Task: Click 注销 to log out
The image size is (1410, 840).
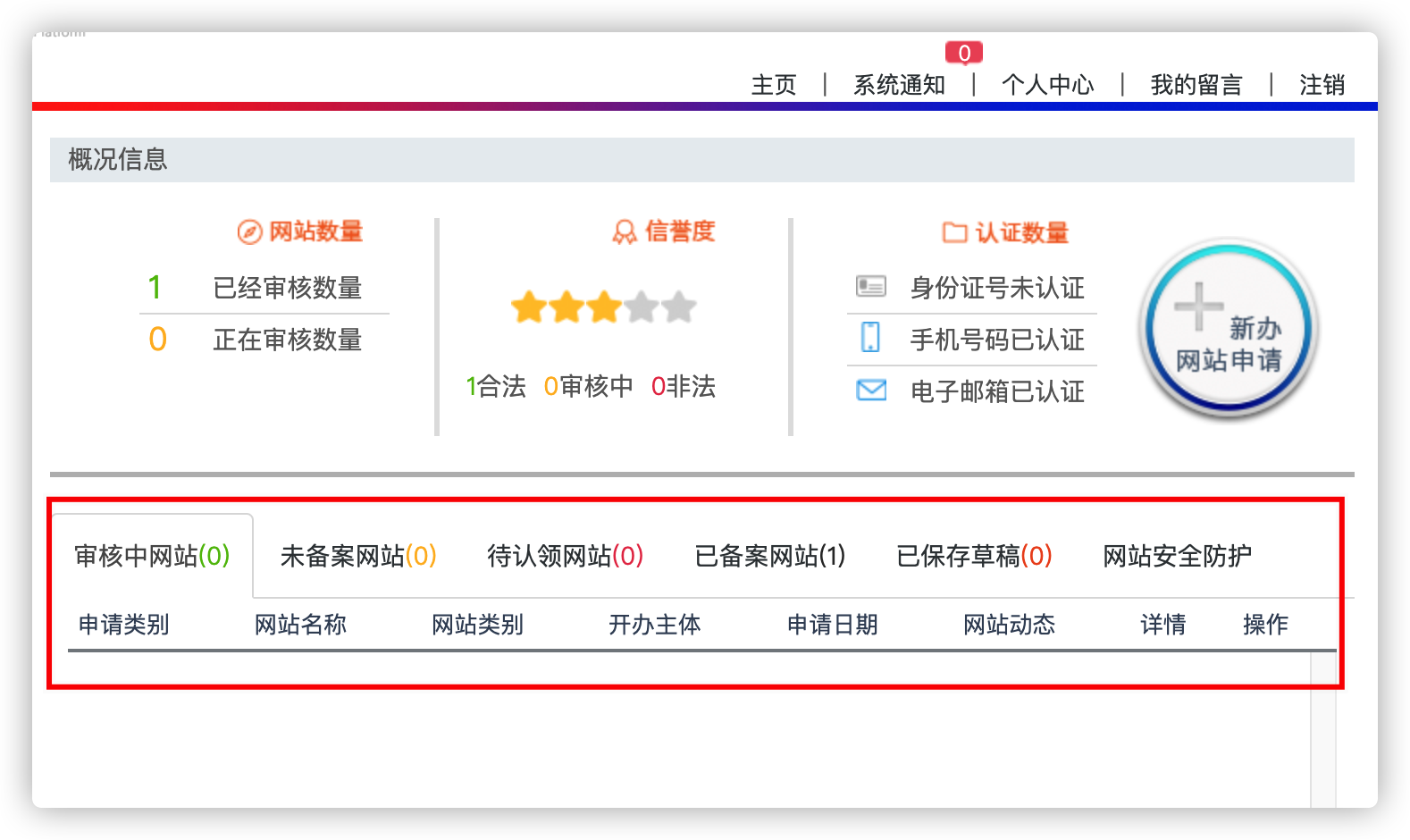Action: tap(1322, 85)
